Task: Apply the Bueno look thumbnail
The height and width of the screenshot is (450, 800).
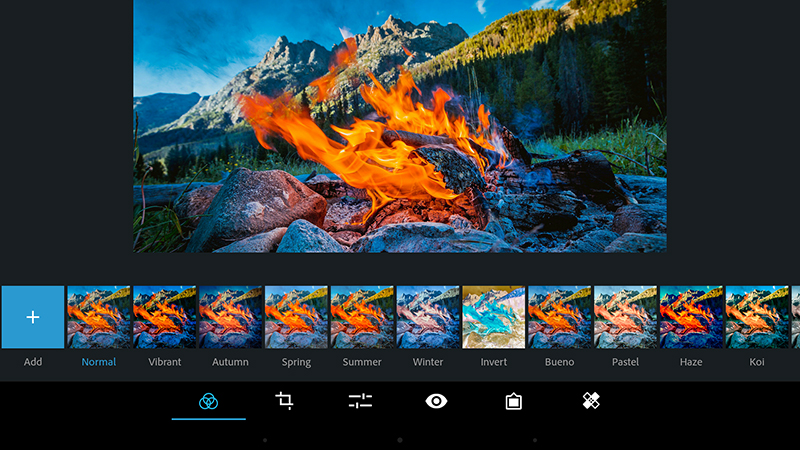Action: pos(560,317)
